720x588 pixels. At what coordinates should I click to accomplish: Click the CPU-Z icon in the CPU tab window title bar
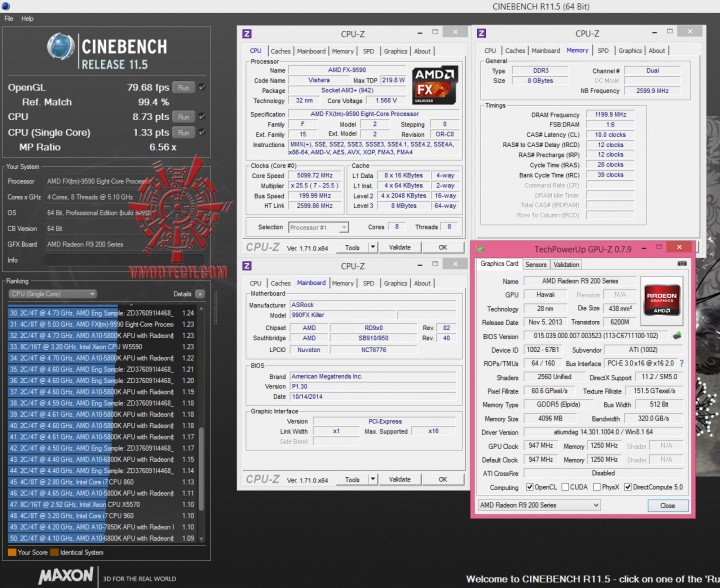247,34
